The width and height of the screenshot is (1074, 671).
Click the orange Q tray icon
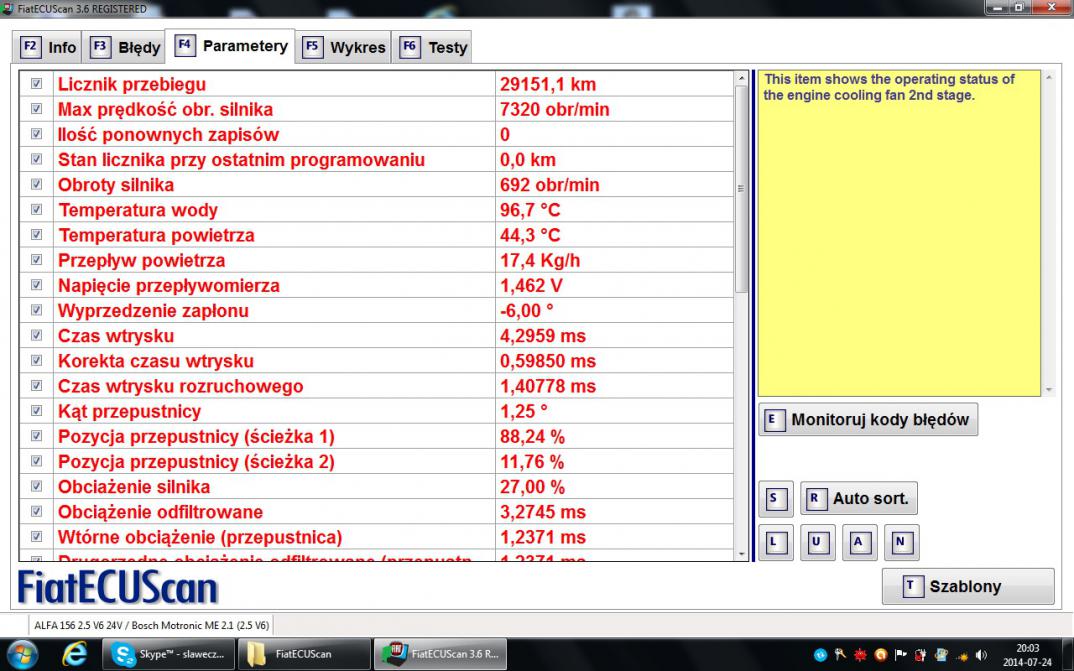click(881, 655)
